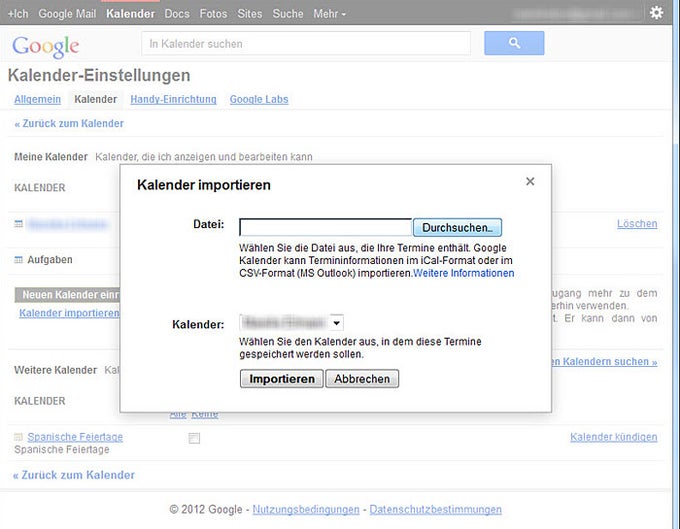Click the Löschen link

637,224
